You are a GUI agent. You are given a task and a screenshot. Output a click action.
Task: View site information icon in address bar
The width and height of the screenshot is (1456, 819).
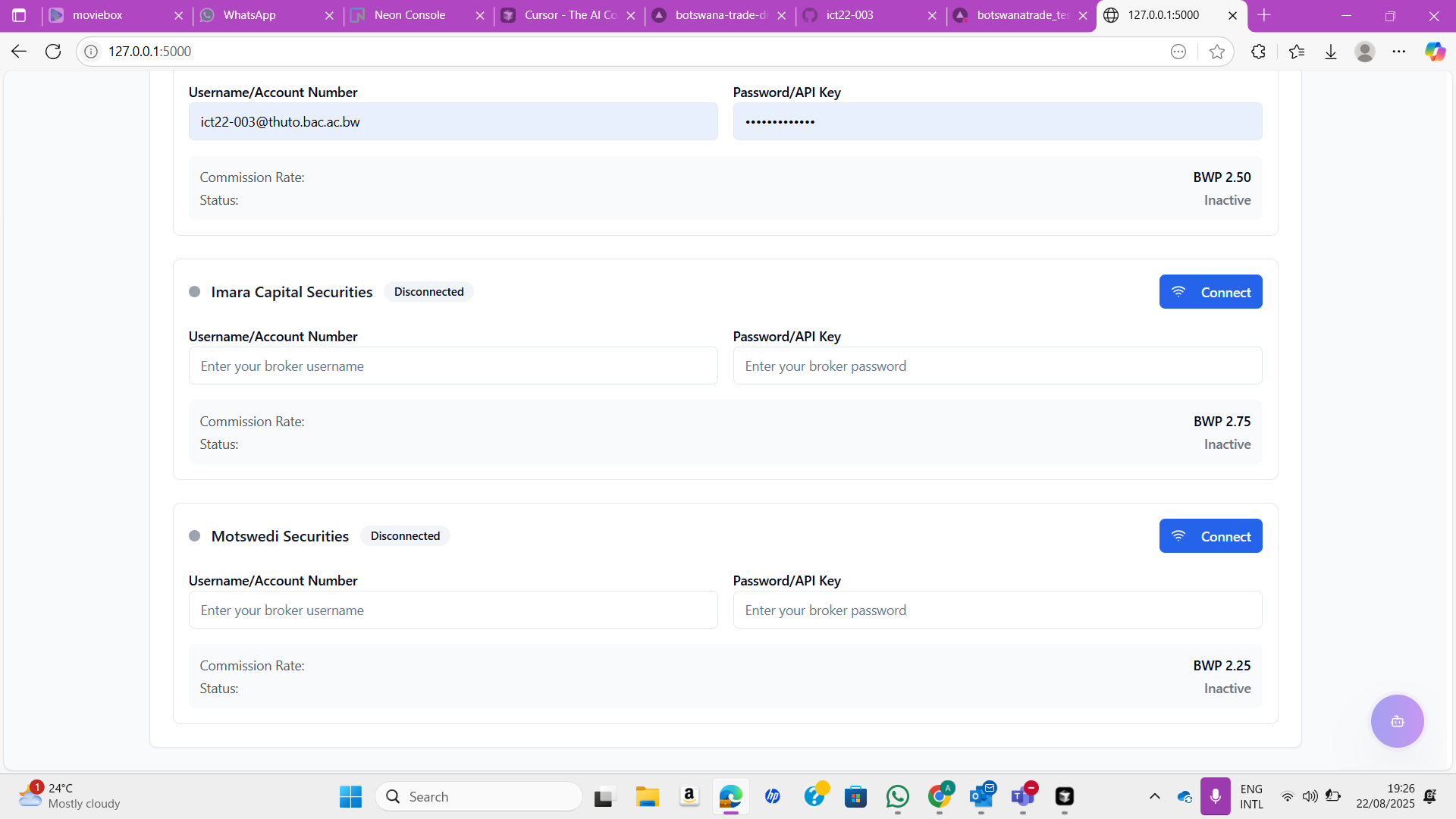[91, 52]
